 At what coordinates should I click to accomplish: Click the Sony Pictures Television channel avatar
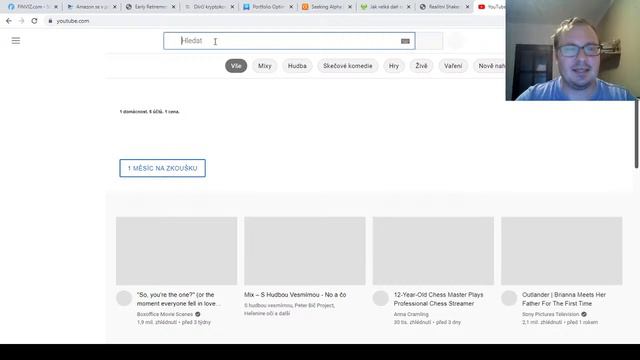(x=509, y=298)
